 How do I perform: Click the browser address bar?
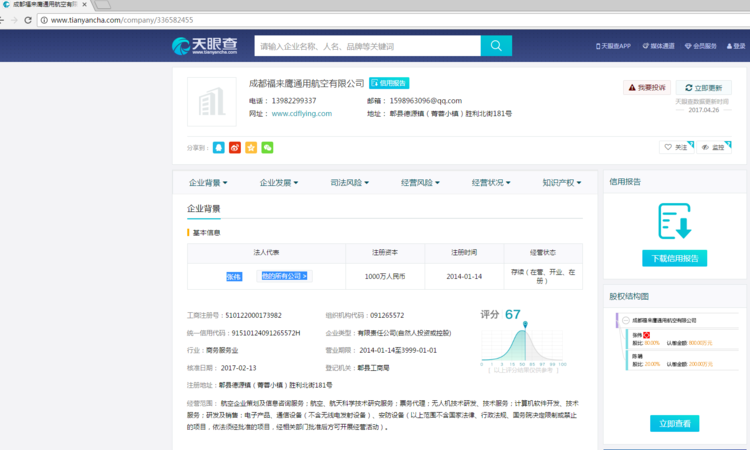(x=392, y=20)
